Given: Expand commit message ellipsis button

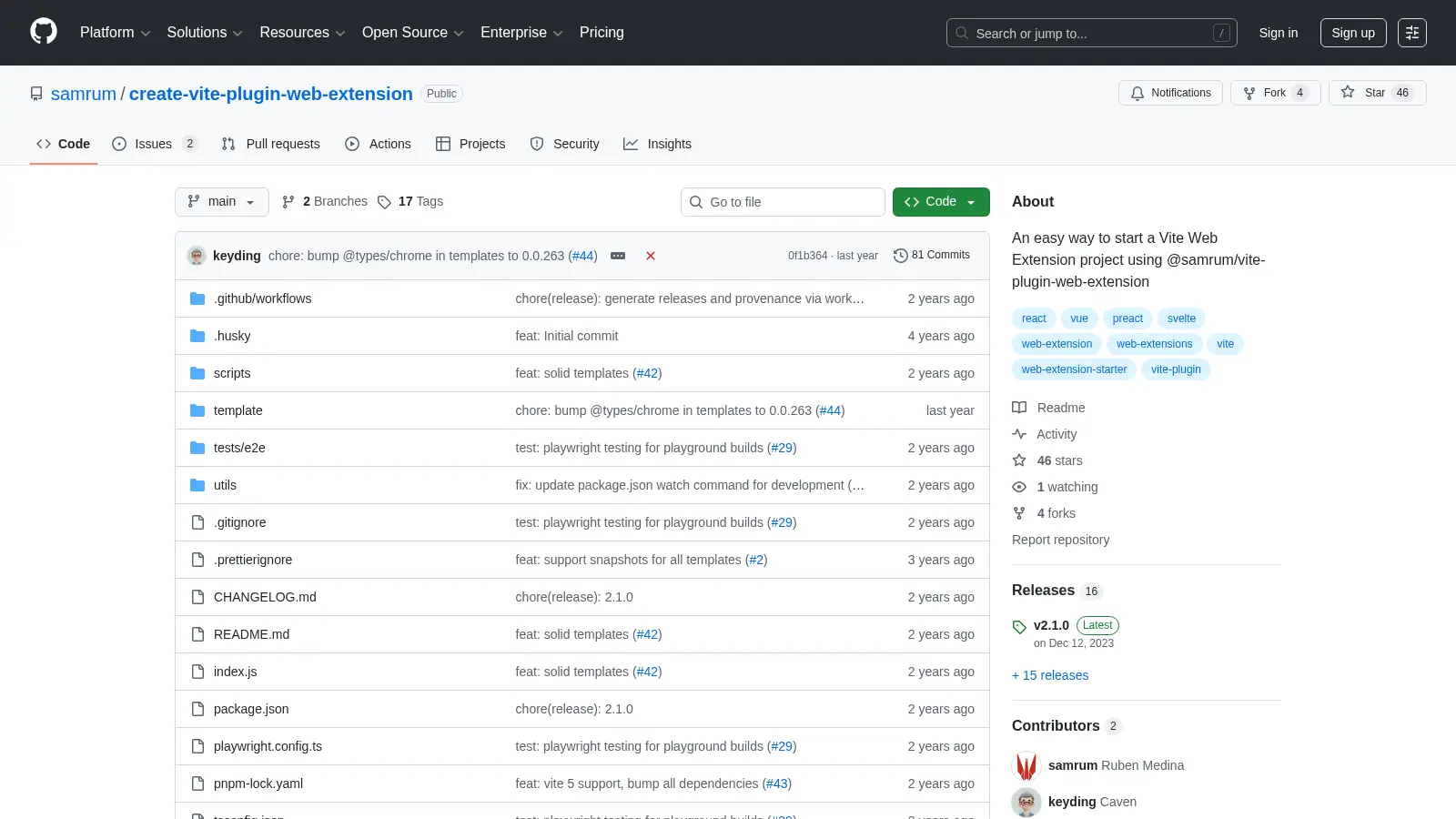Looking at the screenshot, I should point(618,256).
